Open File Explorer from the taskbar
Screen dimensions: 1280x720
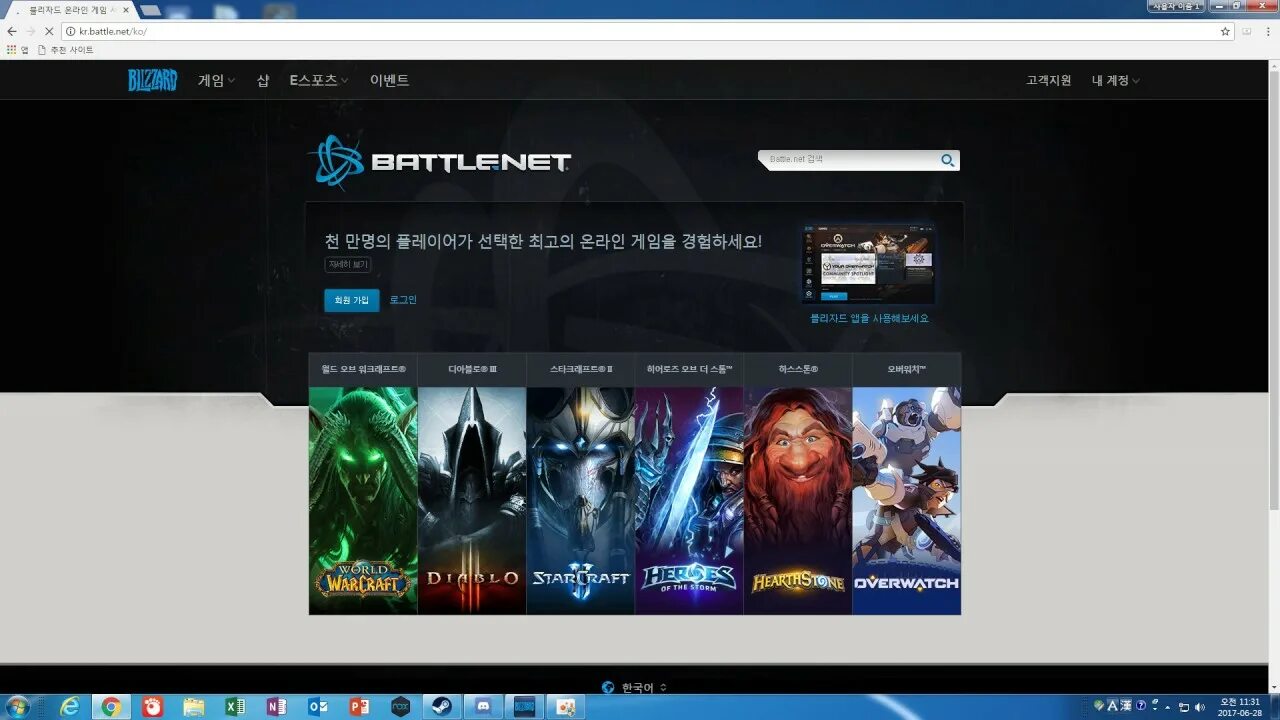click(x=194, y=707)
